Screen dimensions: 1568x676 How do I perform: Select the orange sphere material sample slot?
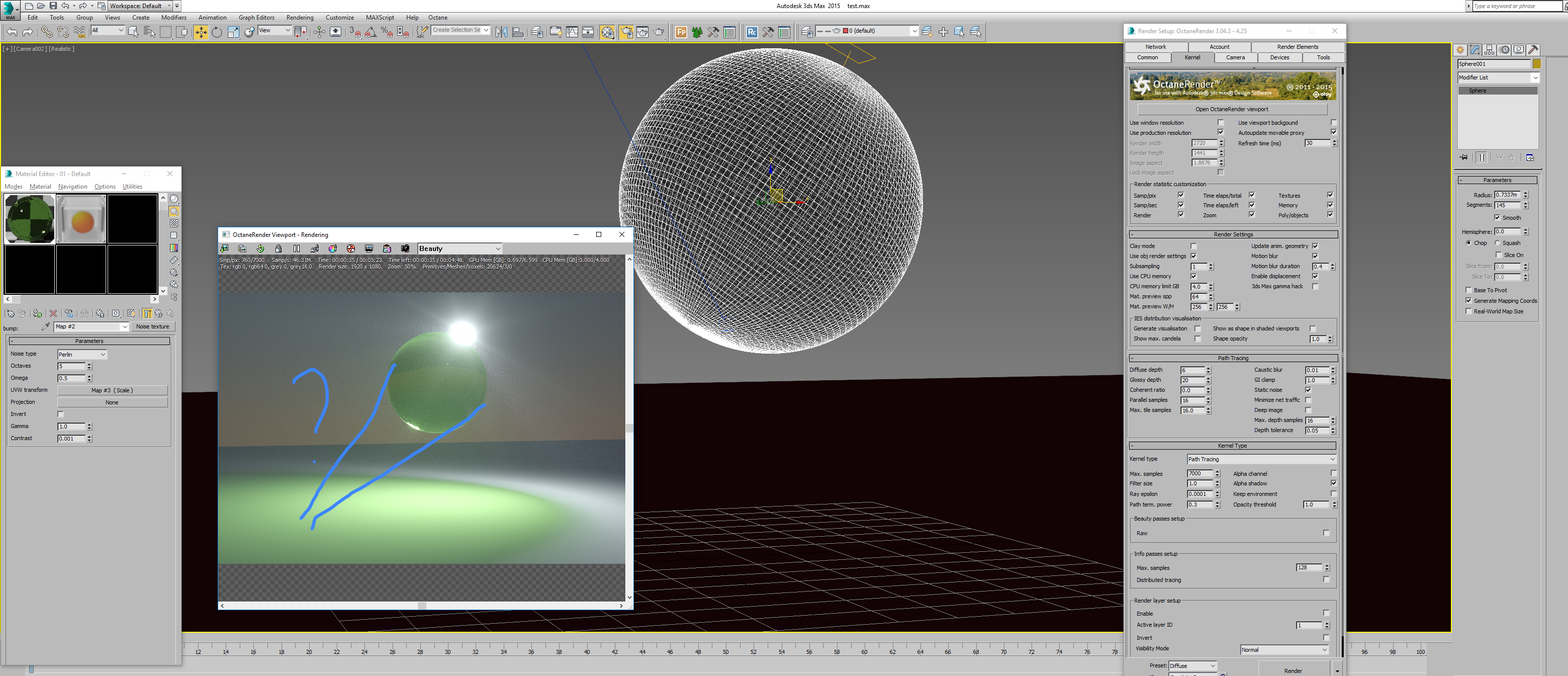coord(81,219)
